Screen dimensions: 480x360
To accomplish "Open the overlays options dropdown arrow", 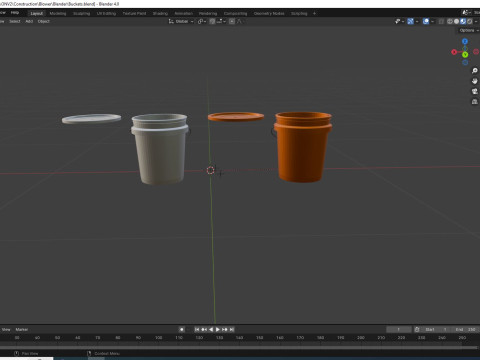I will (432, 21).
